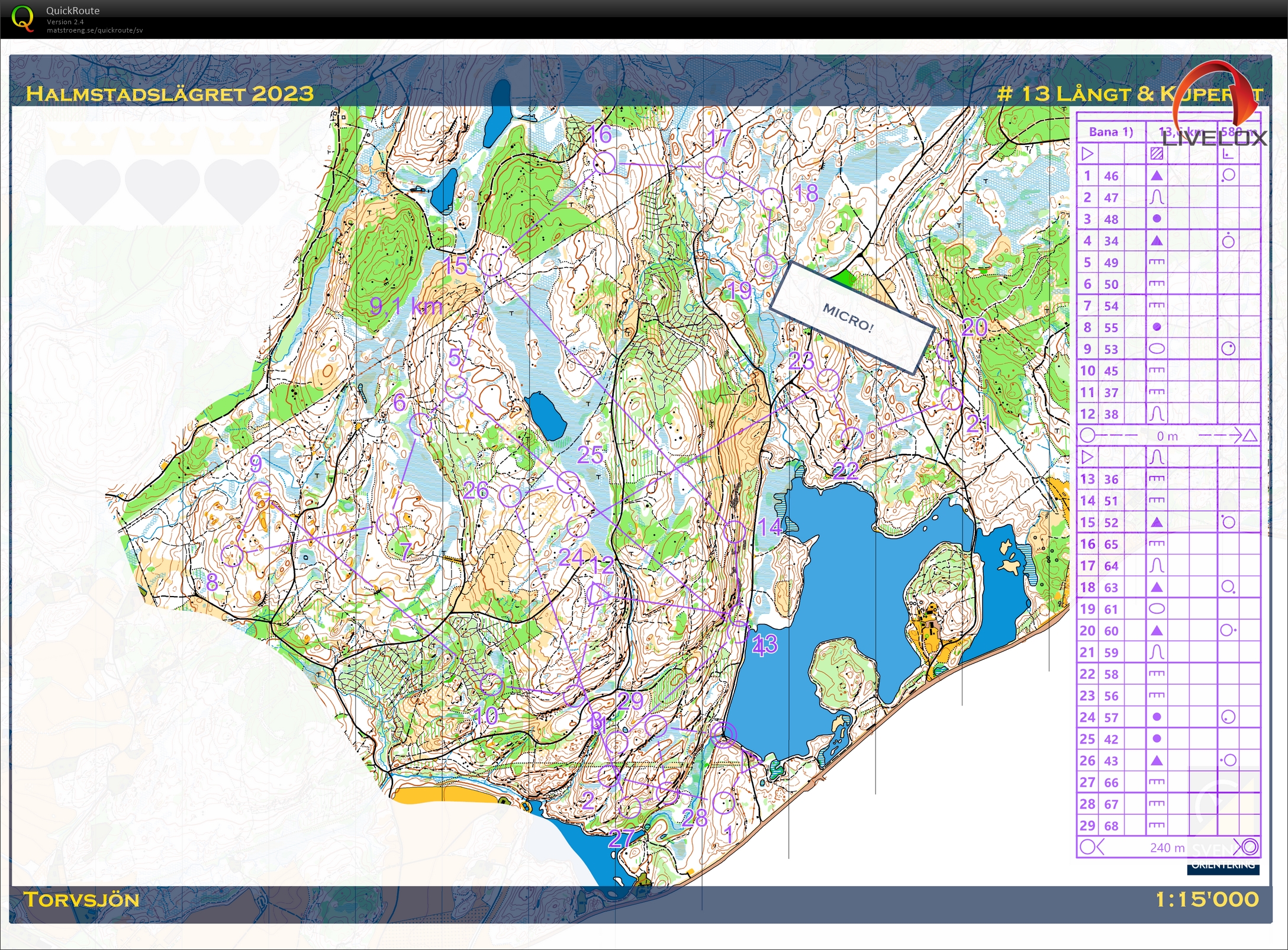Viewport: 1288px width, 950px height.
Task: Click control code 34 in the table
Action: (x=1111, y=241)
